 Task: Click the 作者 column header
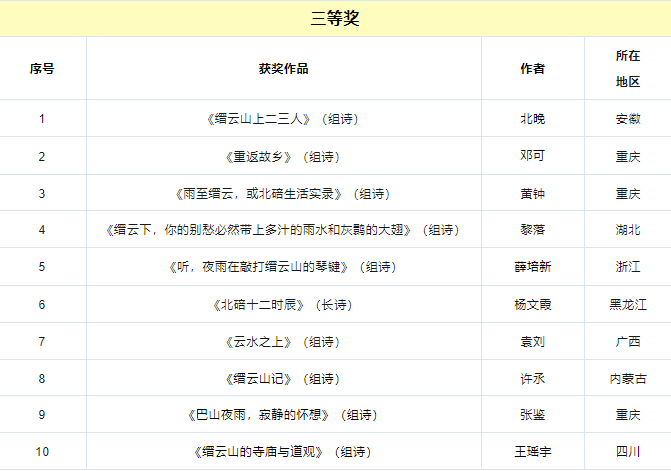point(532,69)
